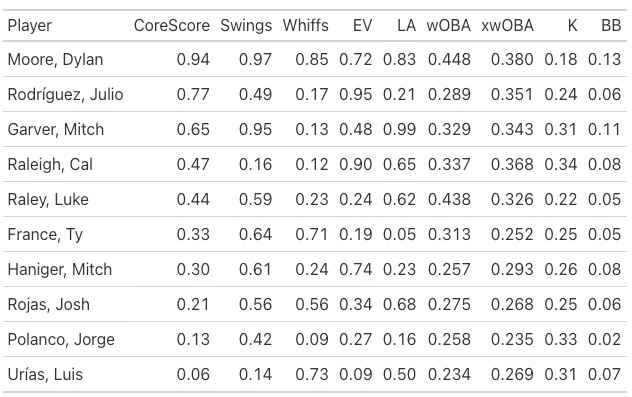Select the France, Ty name cell
The height and width of the screenshot is (397, 632).
[45, 235]
